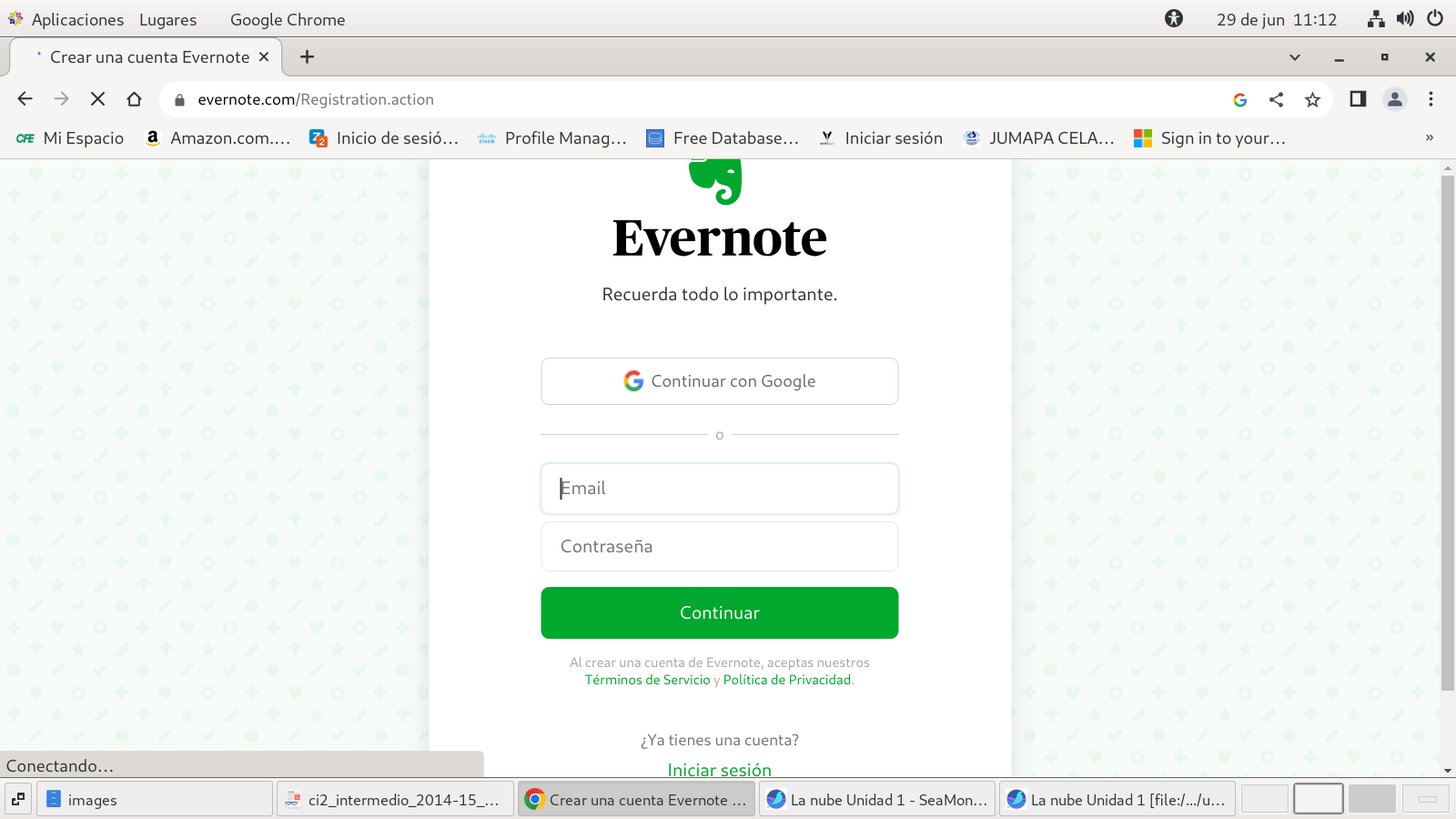Viewport: 1456px width, 819px height.
Task: Click the Continuar con Google button
Action: [x=719, y=381]
